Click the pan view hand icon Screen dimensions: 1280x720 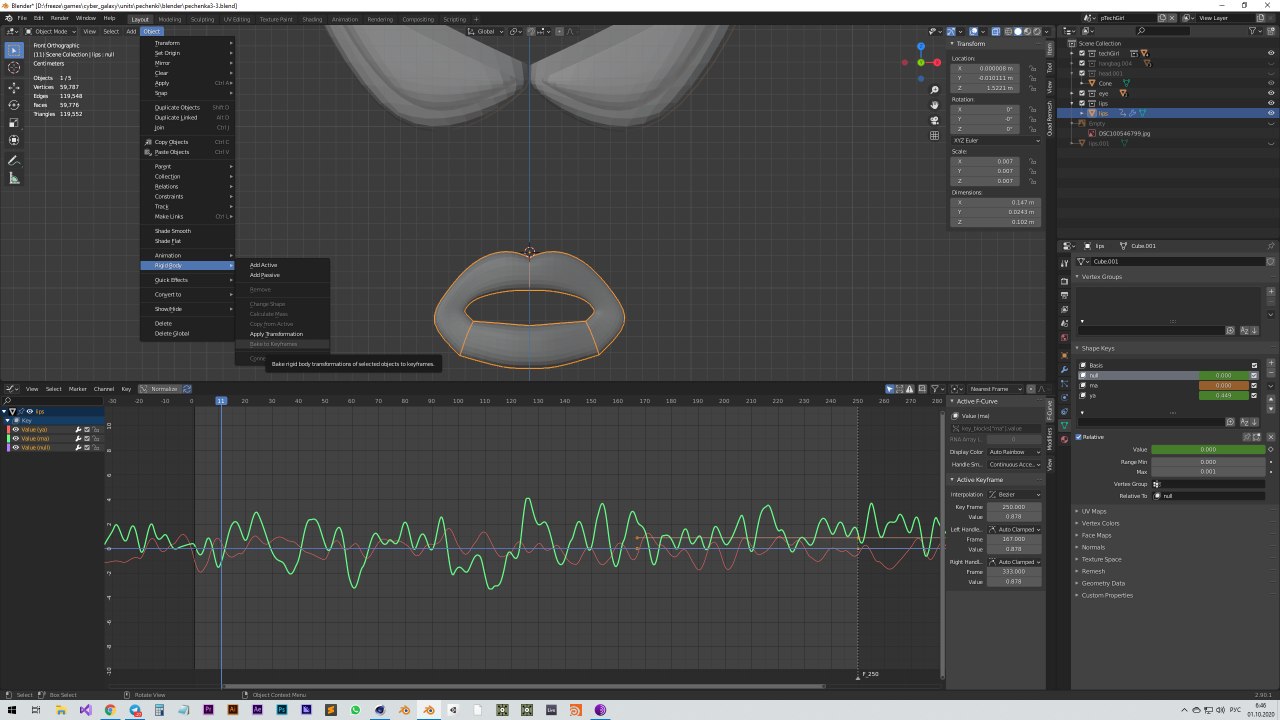(x=934, y=105)
